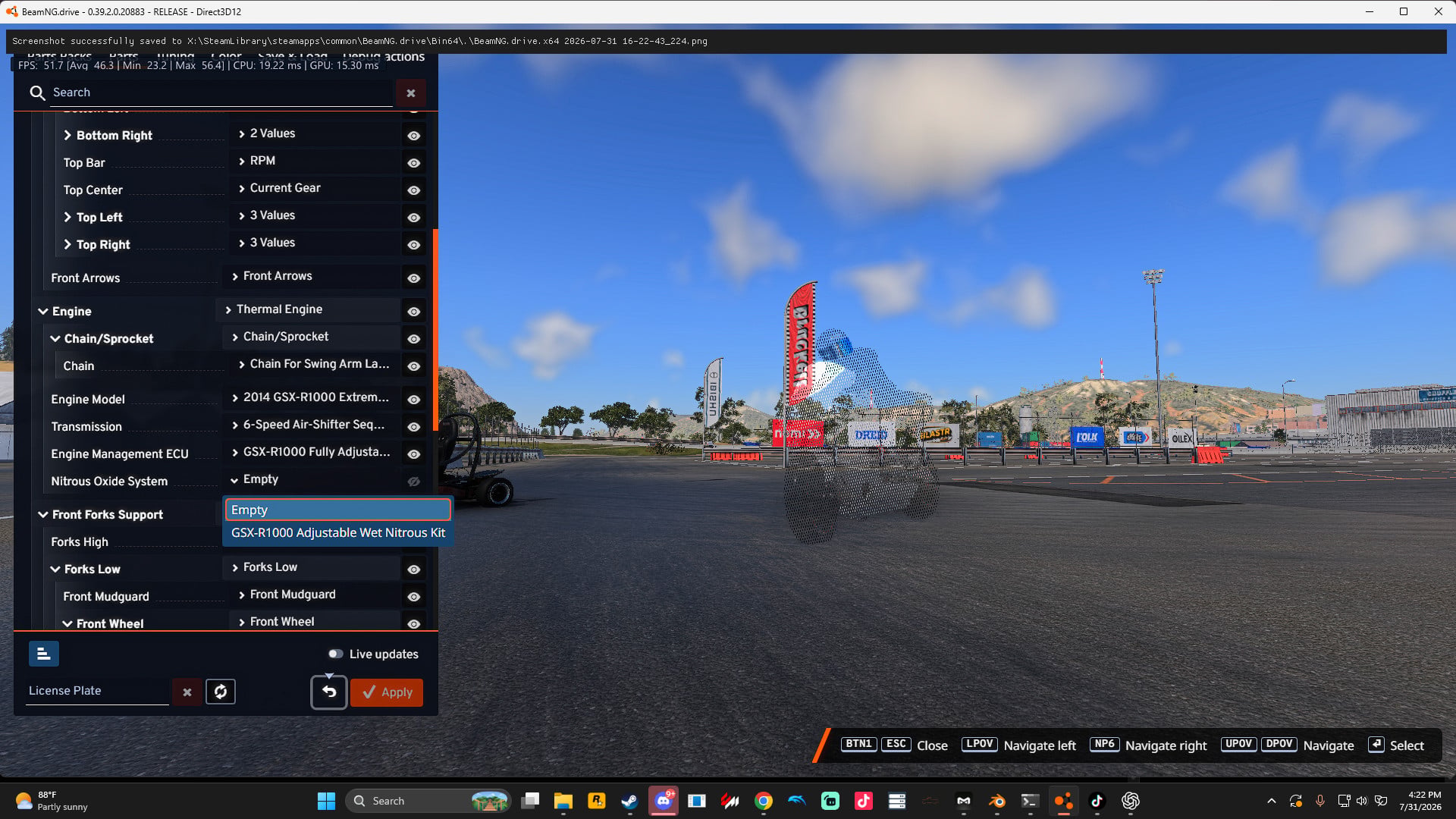Toggle visibility of Engine Management ECU

click(x=413, y=454)
